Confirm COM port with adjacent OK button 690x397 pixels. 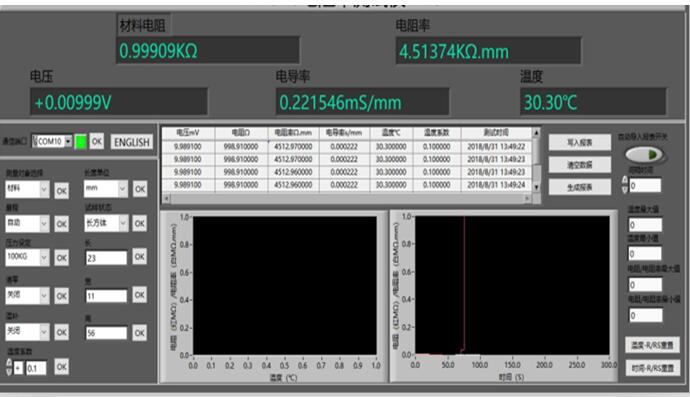point(97,142)
